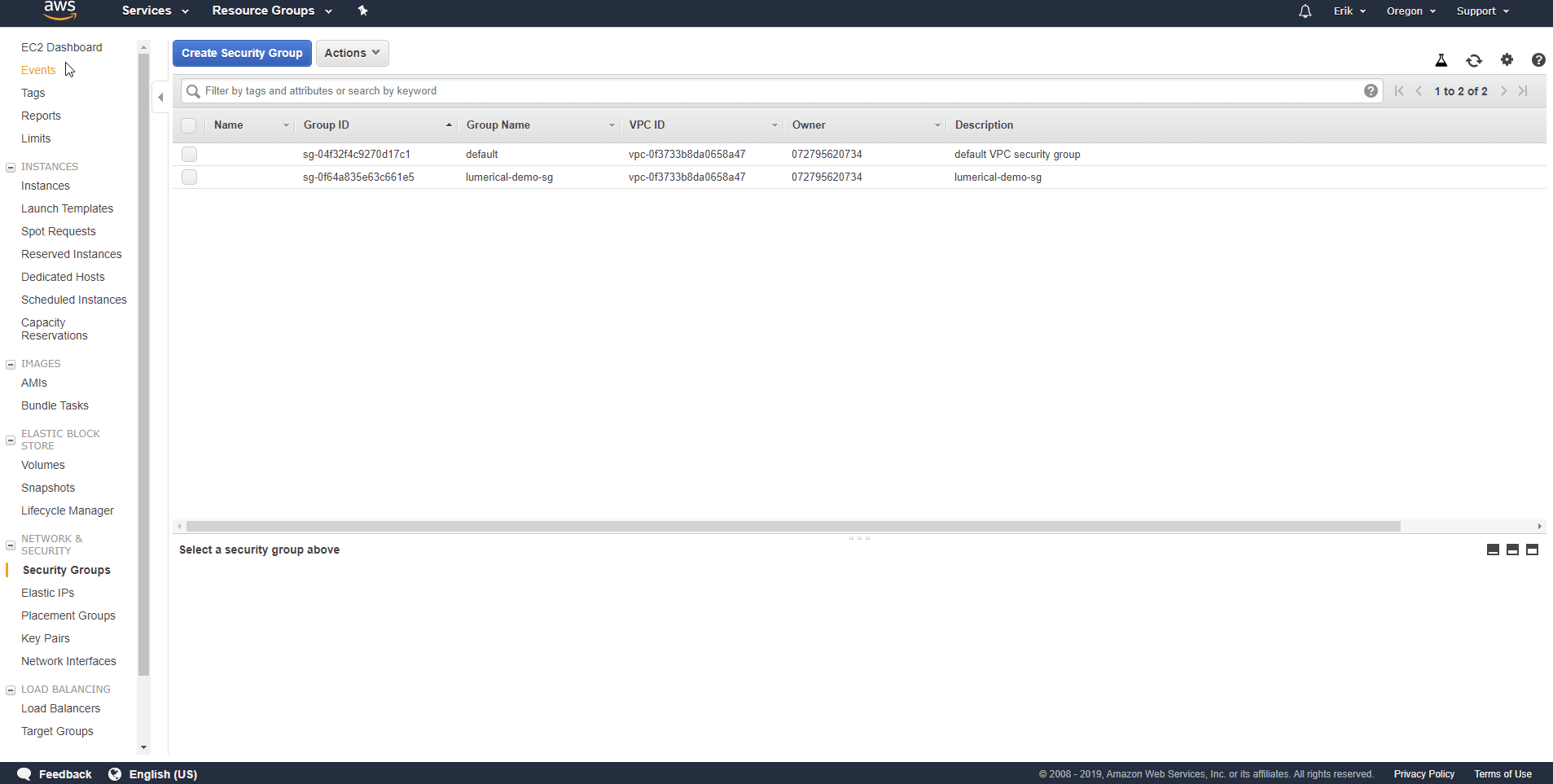Click the Feedback link
Screen dimensions: 1553x784
tap(65, 774)
